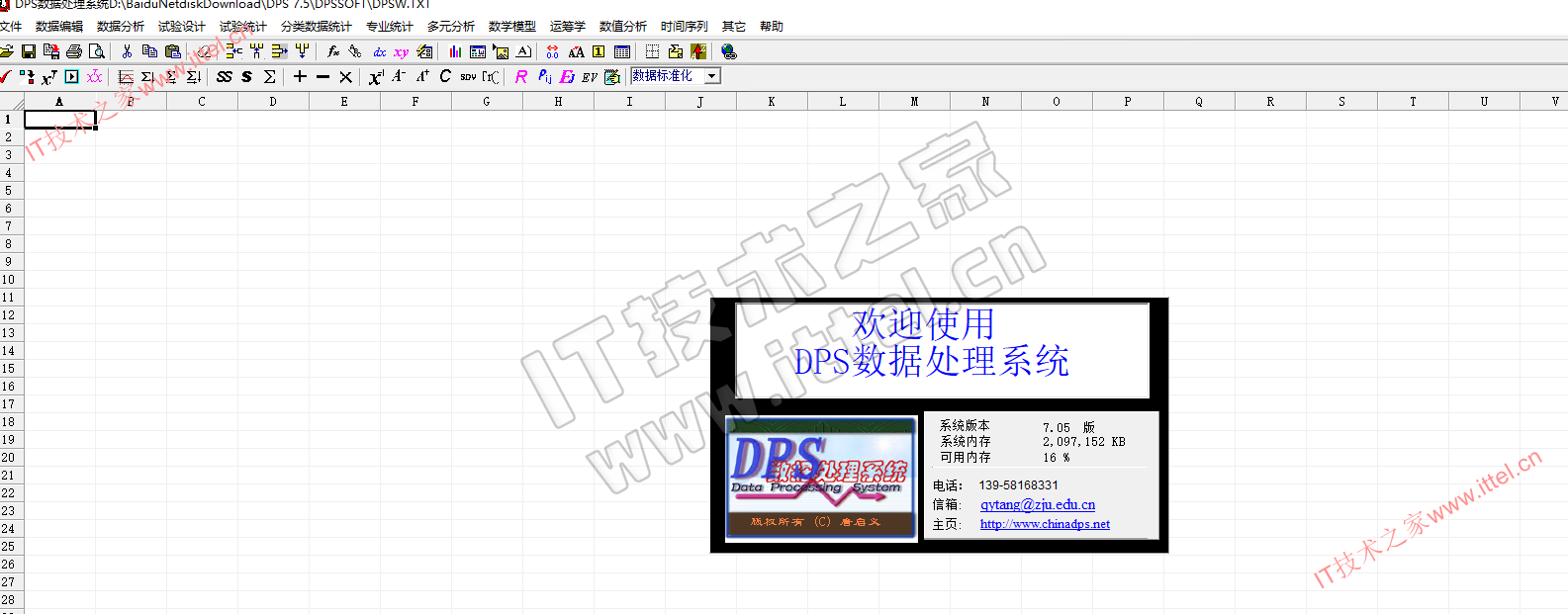Expand the 数据标准化 dropdown arrow
This screenshot has width=1568, height=614.
coord(712,76)
